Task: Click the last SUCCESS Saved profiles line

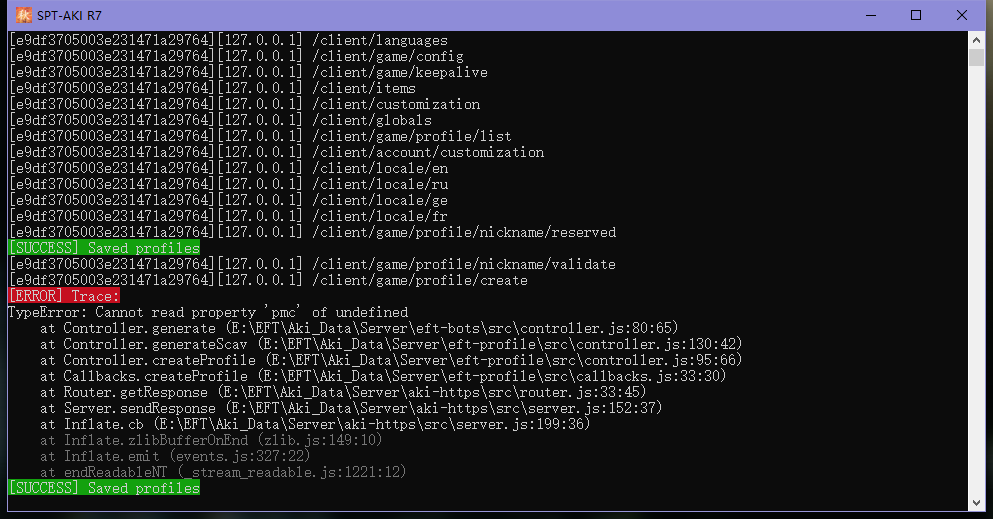Action: [104, 487]
